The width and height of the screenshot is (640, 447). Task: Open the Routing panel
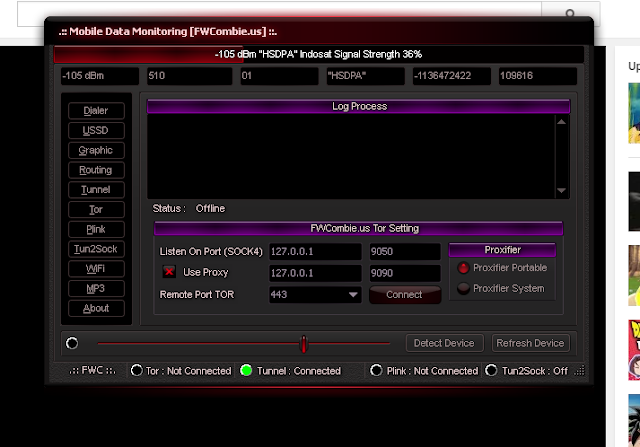click(x=96, y=170)
